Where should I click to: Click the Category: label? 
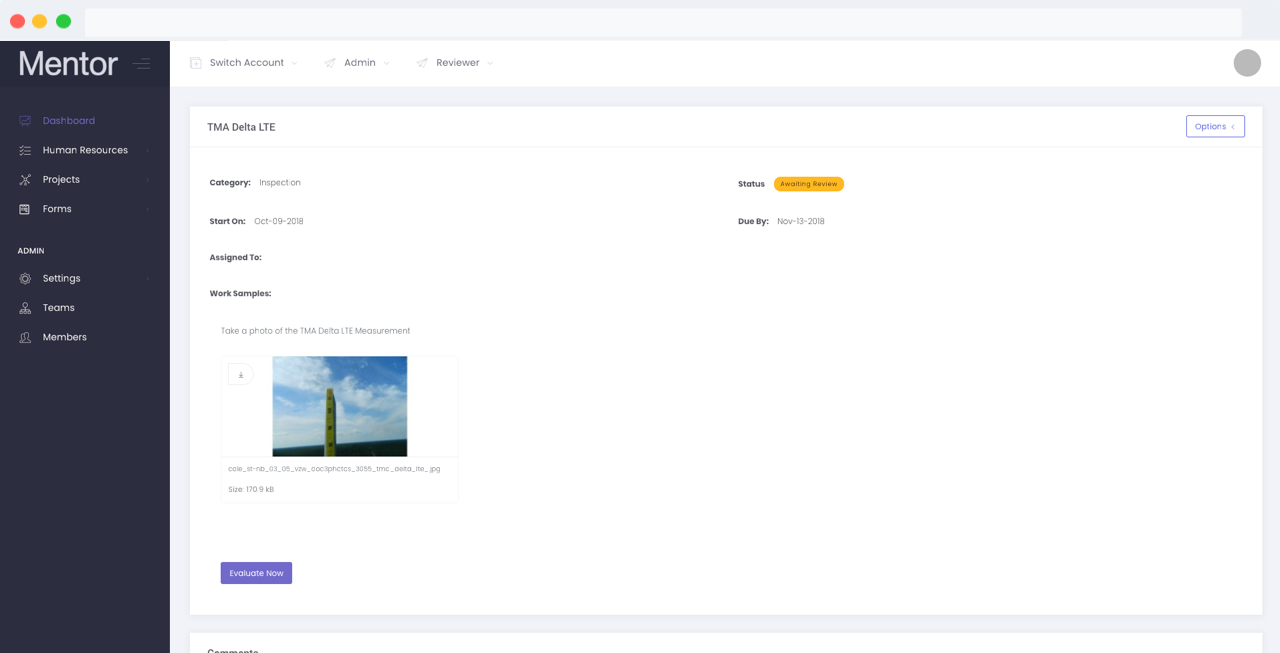tap(230, 183)
